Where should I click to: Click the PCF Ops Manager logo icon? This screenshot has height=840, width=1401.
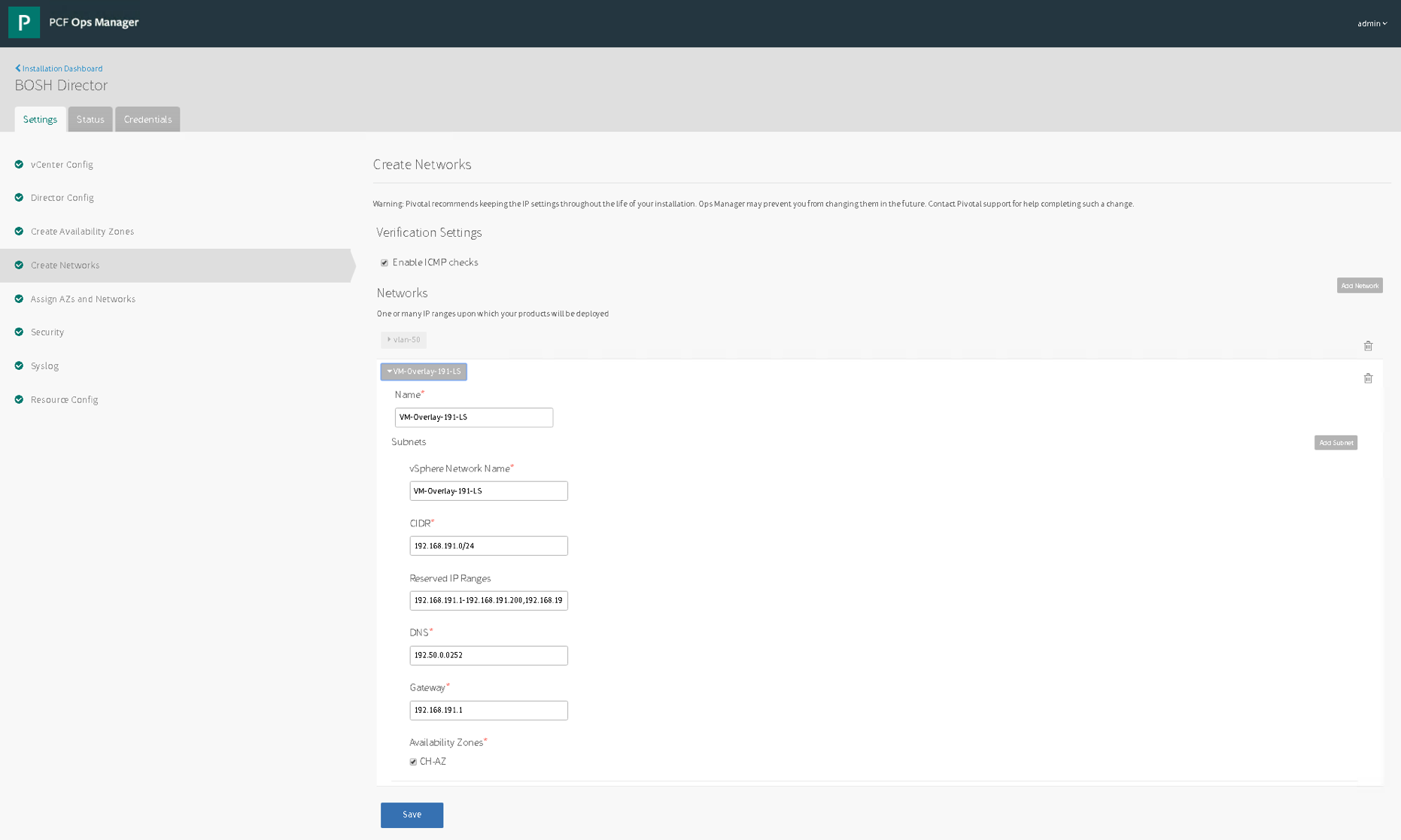coord(24,23)
